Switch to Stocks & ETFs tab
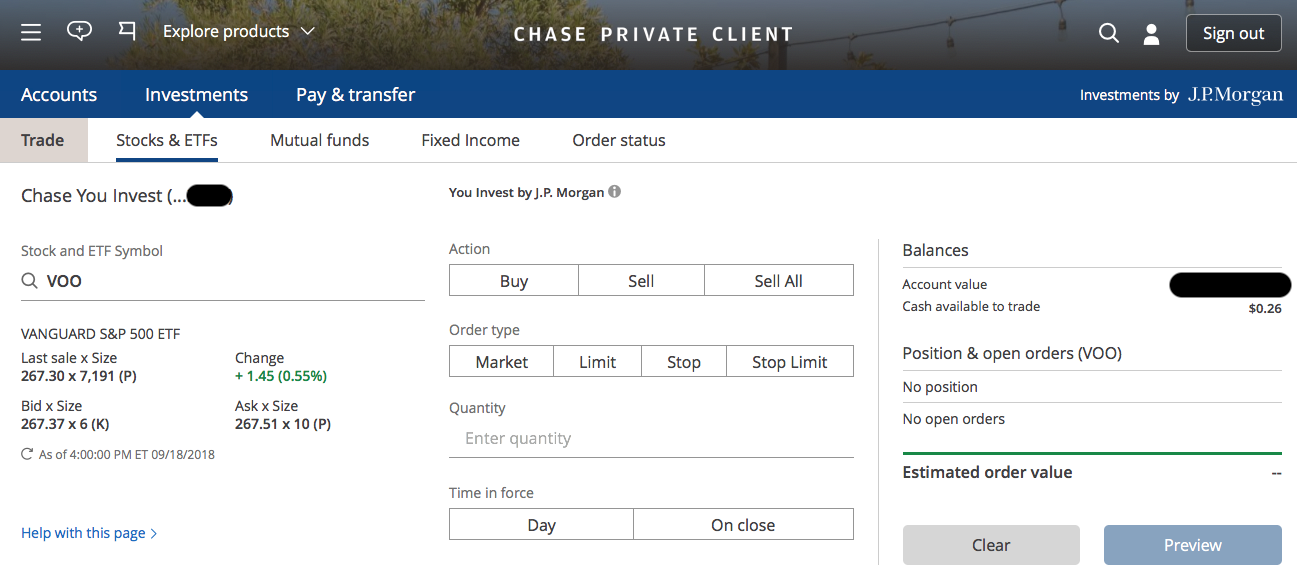 (167, 140)
